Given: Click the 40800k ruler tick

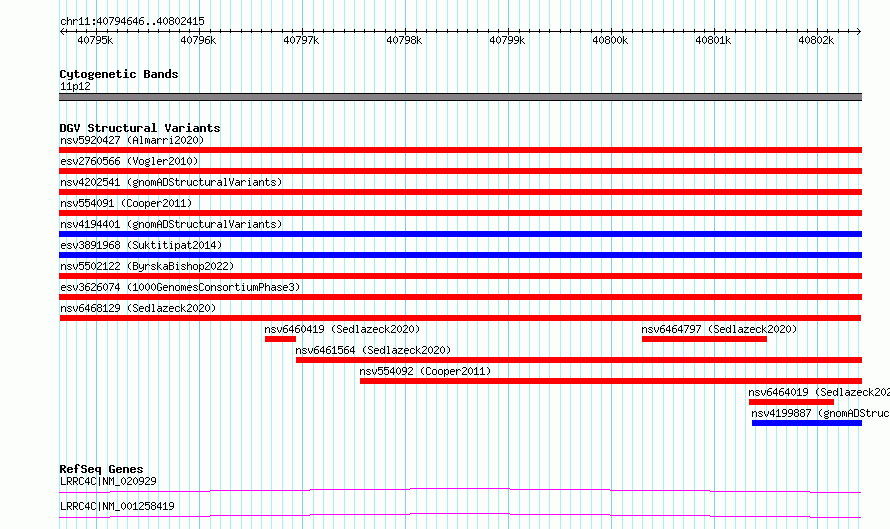Looking at the screenshot, I should (x=610, y=40).
